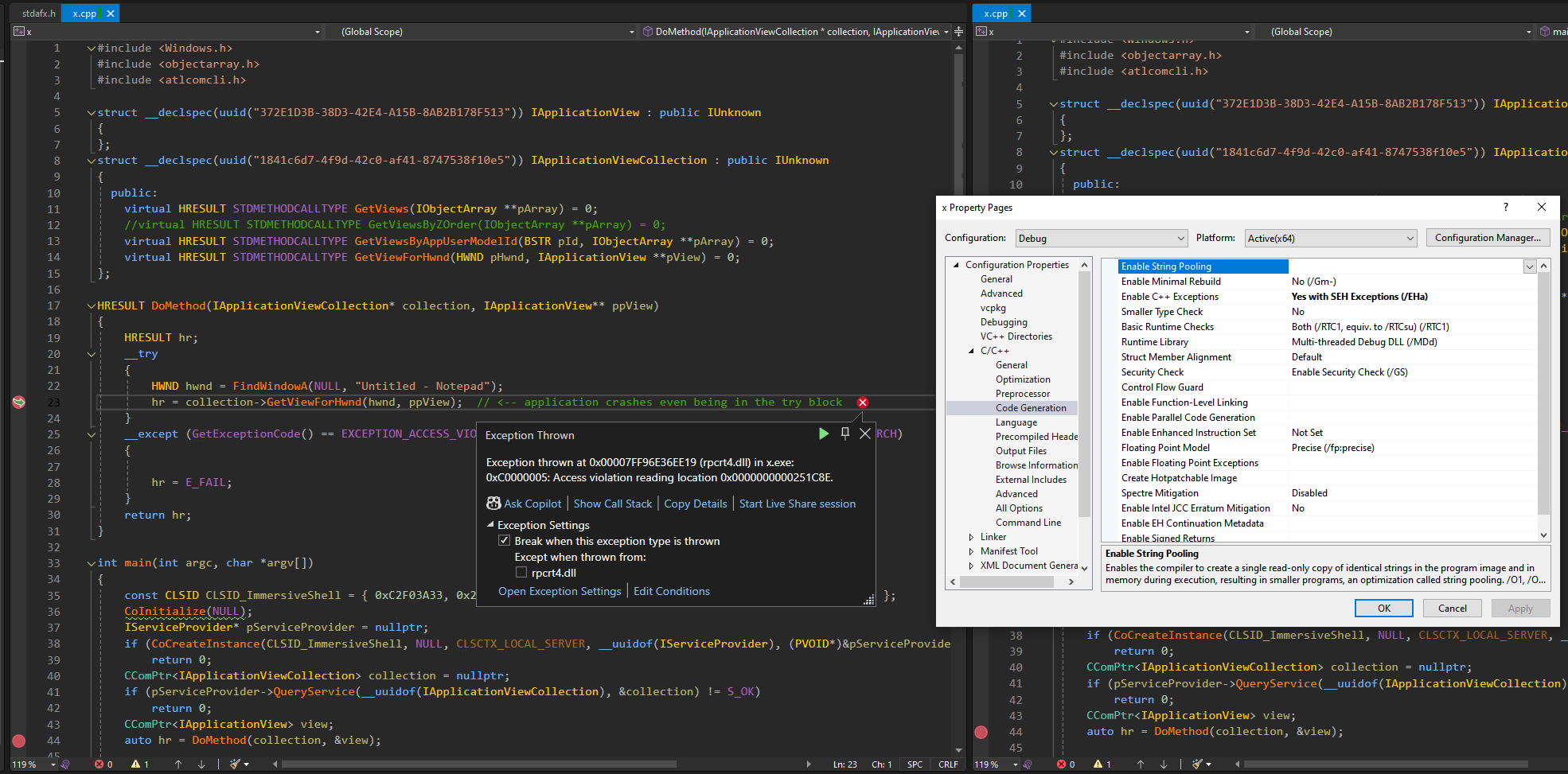This screenshot has height=774, width=1568.
Task: Open Configuration Manager from Property Pages
Action: tap(1487, 238)
